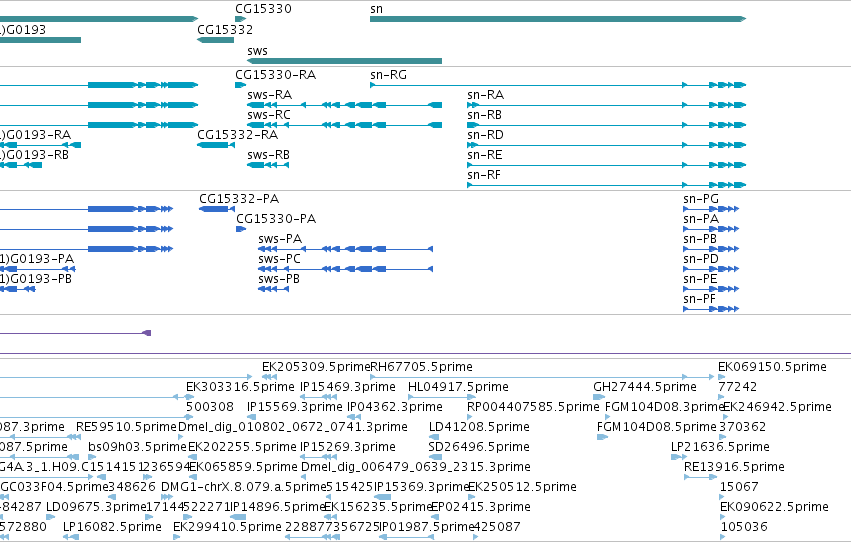Viewport: 851px width, 542px height.
Task: Select EST HL04917.5prime
Action: point(442,397)
